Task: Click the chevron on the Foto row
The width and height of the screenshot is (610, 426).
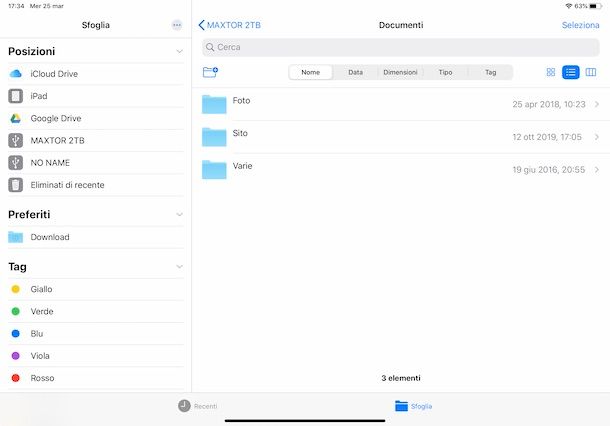Action: point(597,104)
